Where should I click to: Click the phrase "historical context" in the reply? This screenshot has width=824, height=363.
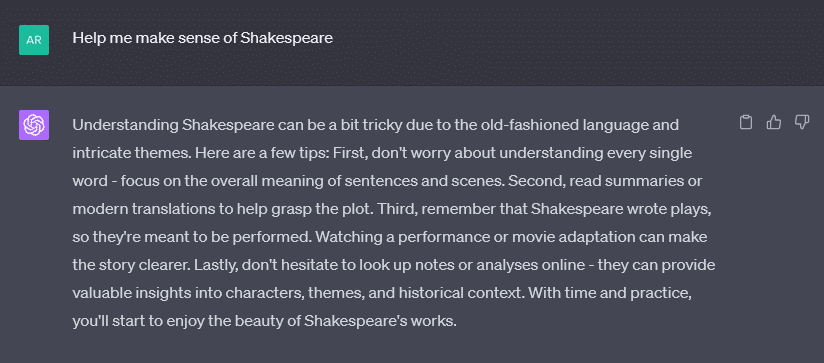pyautogui.click(x=470, y=293)
